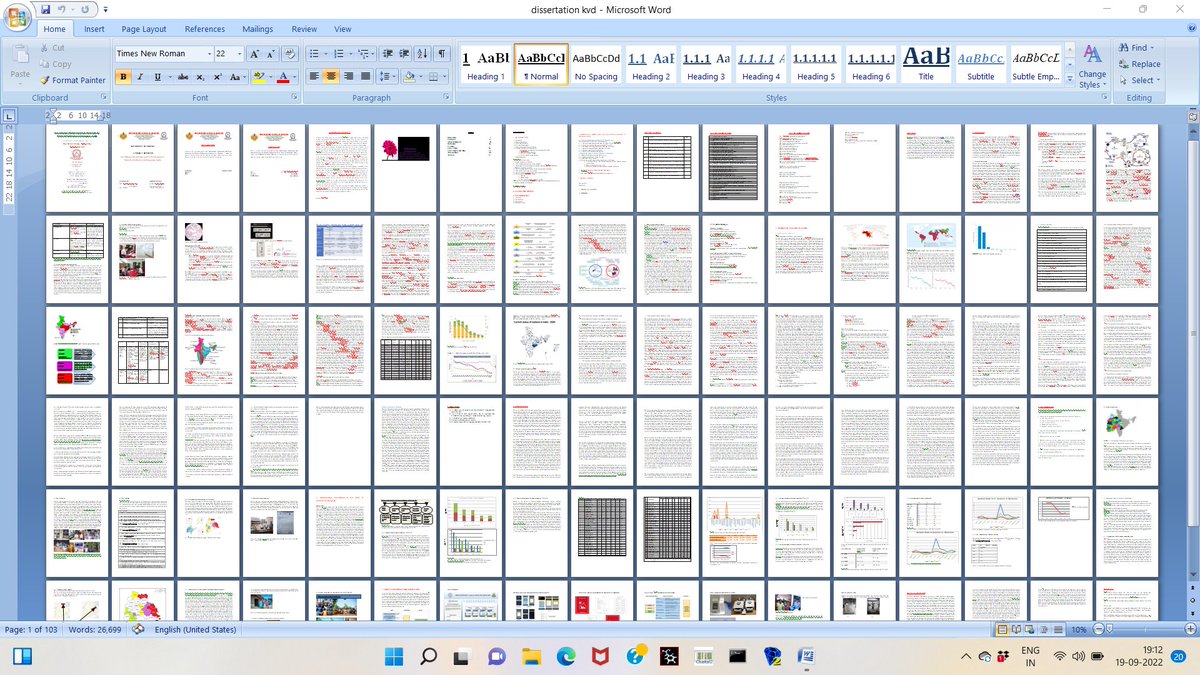
Task: Apply the Title style
Action: (x=926, y=65)
